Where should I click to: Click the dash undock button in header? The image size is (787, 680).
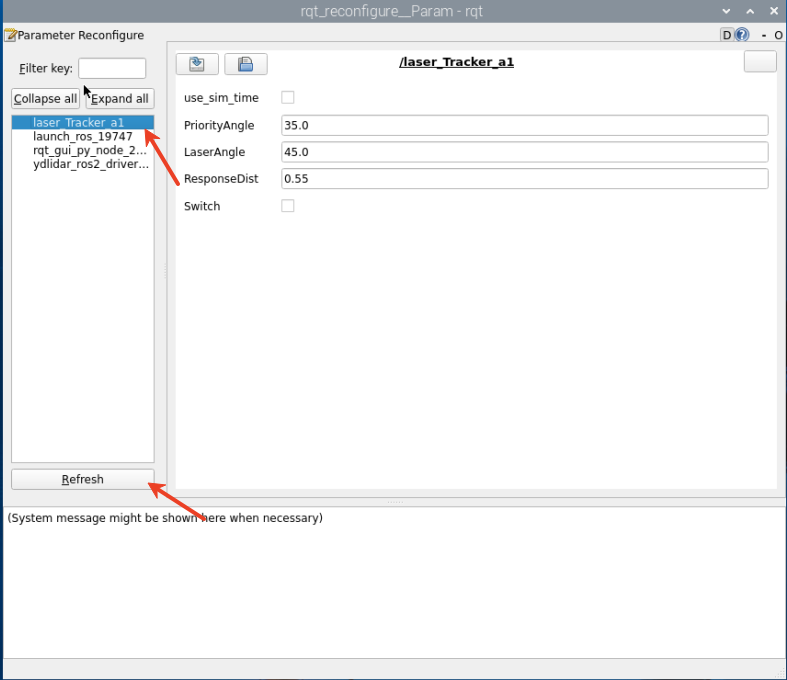764,35
